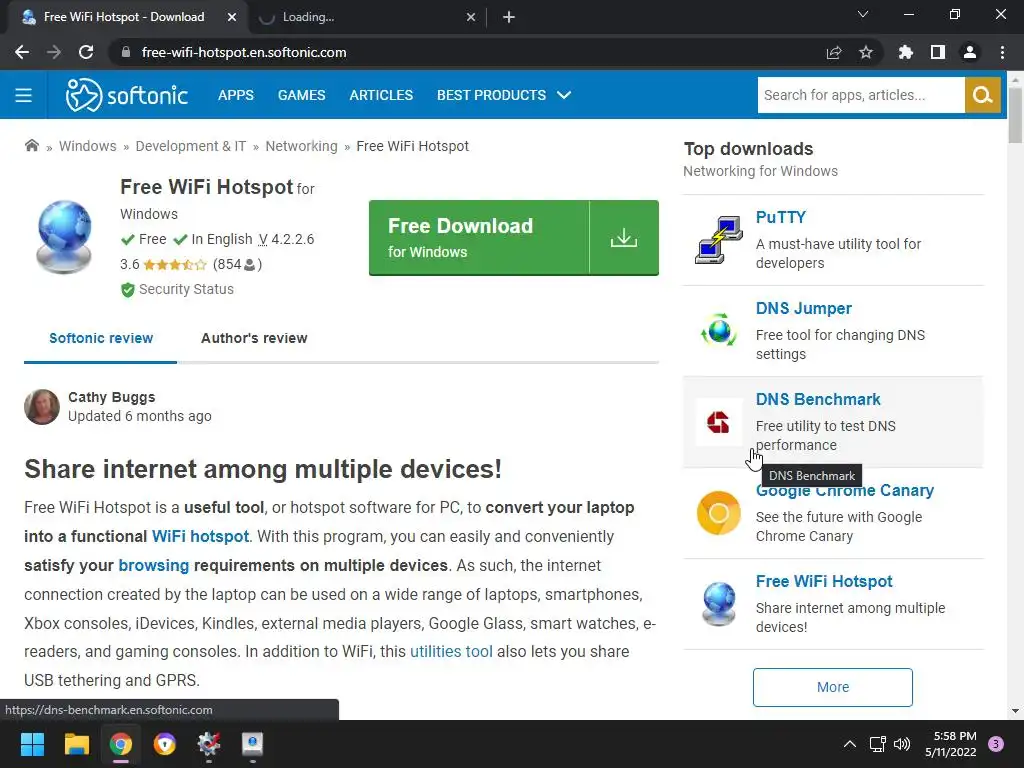Switch to the Free WiFi Hotspot browser tab

(124, 17)
